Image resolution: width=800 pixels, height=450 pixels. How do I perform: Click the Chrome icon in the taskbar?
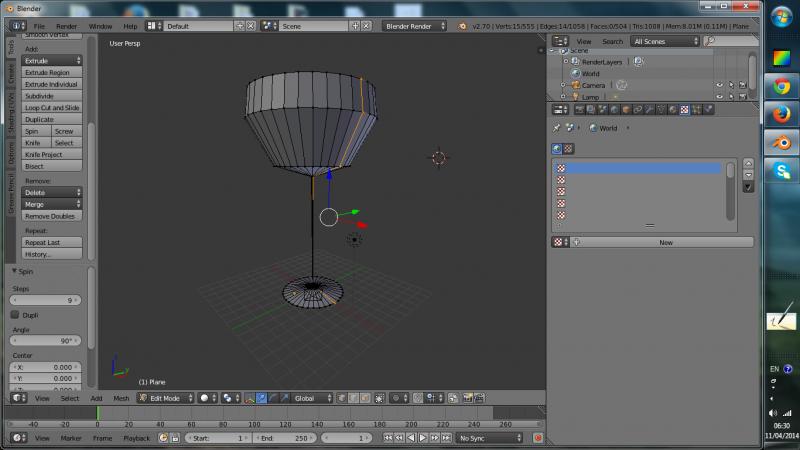780,87
